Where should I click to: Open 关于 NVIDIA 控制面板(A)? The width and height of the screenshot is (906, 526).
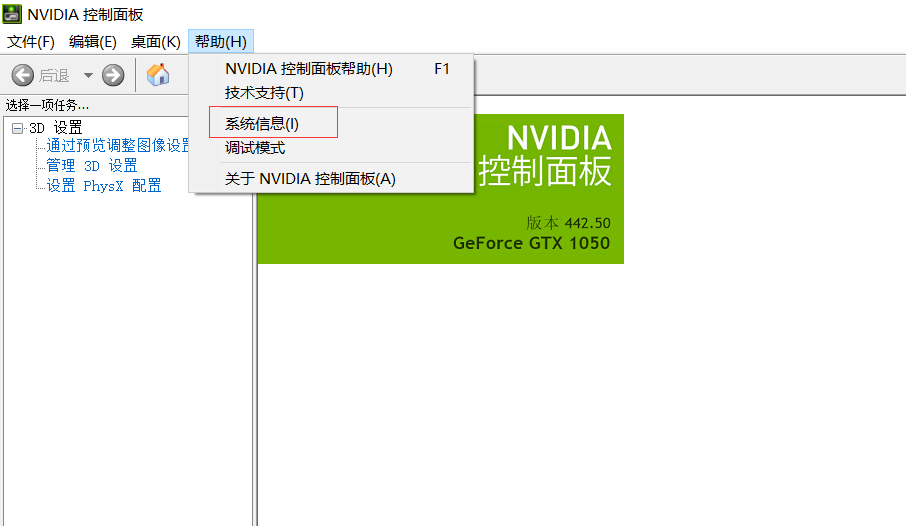tap(331, 179)
